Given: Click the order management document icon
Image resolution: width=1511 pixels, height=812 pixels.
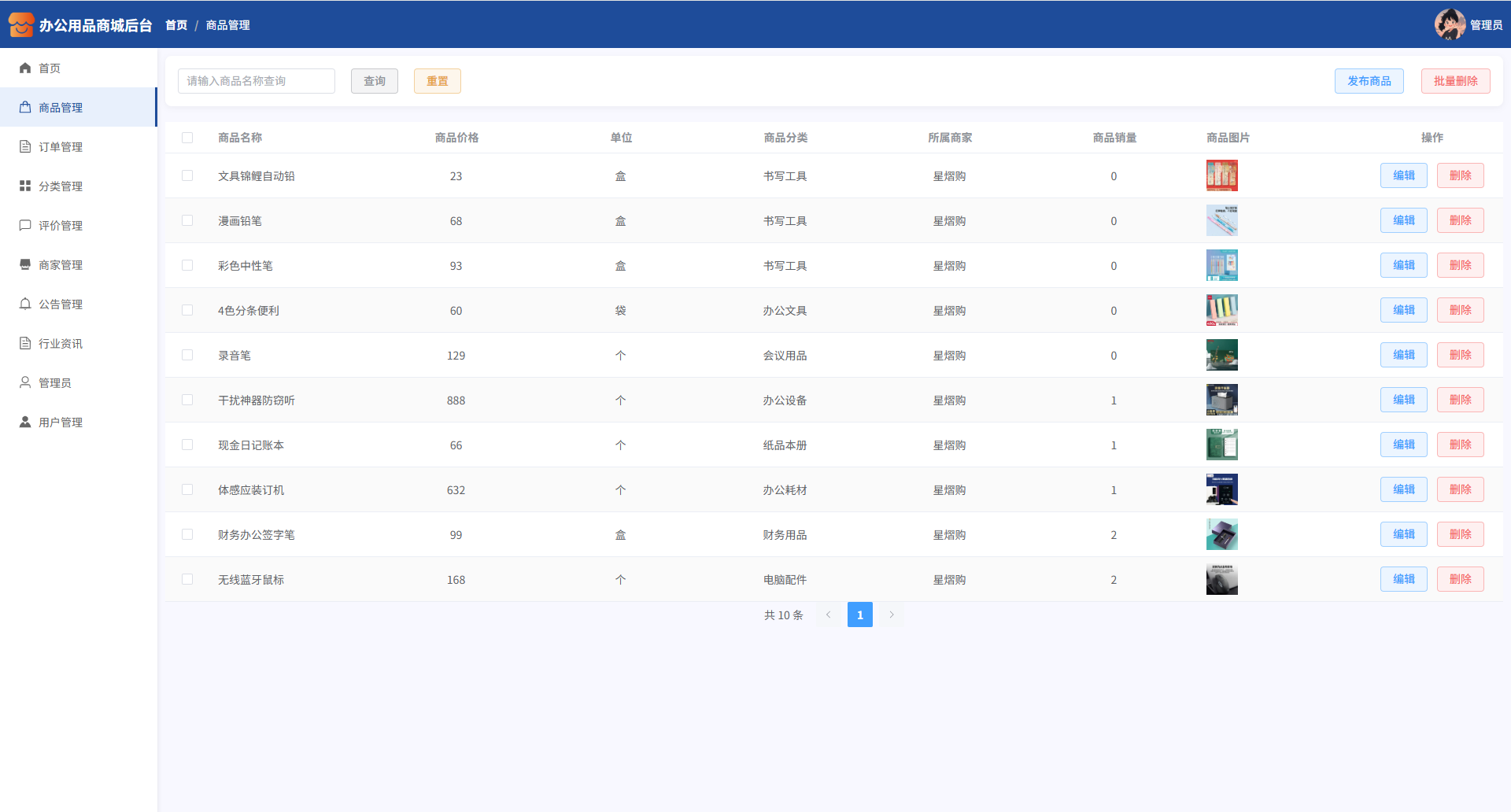Looking at the screenshot, I should coord(25,147).
